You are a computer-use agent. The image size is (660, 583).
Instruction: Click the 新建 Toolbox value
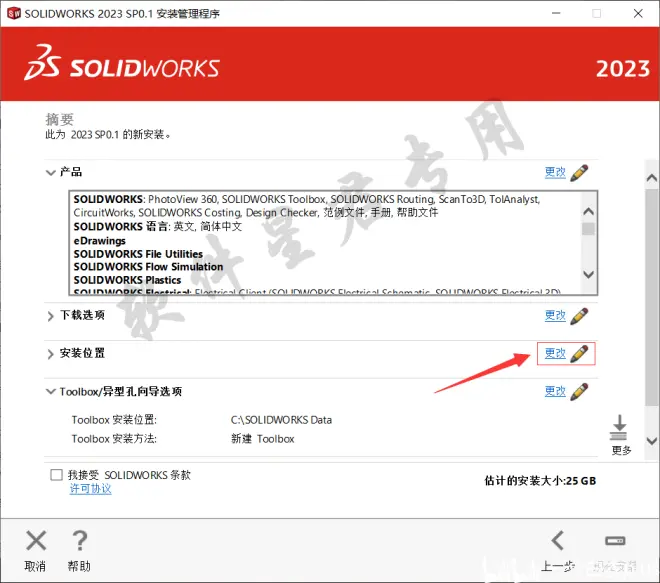tap(263, 439)
